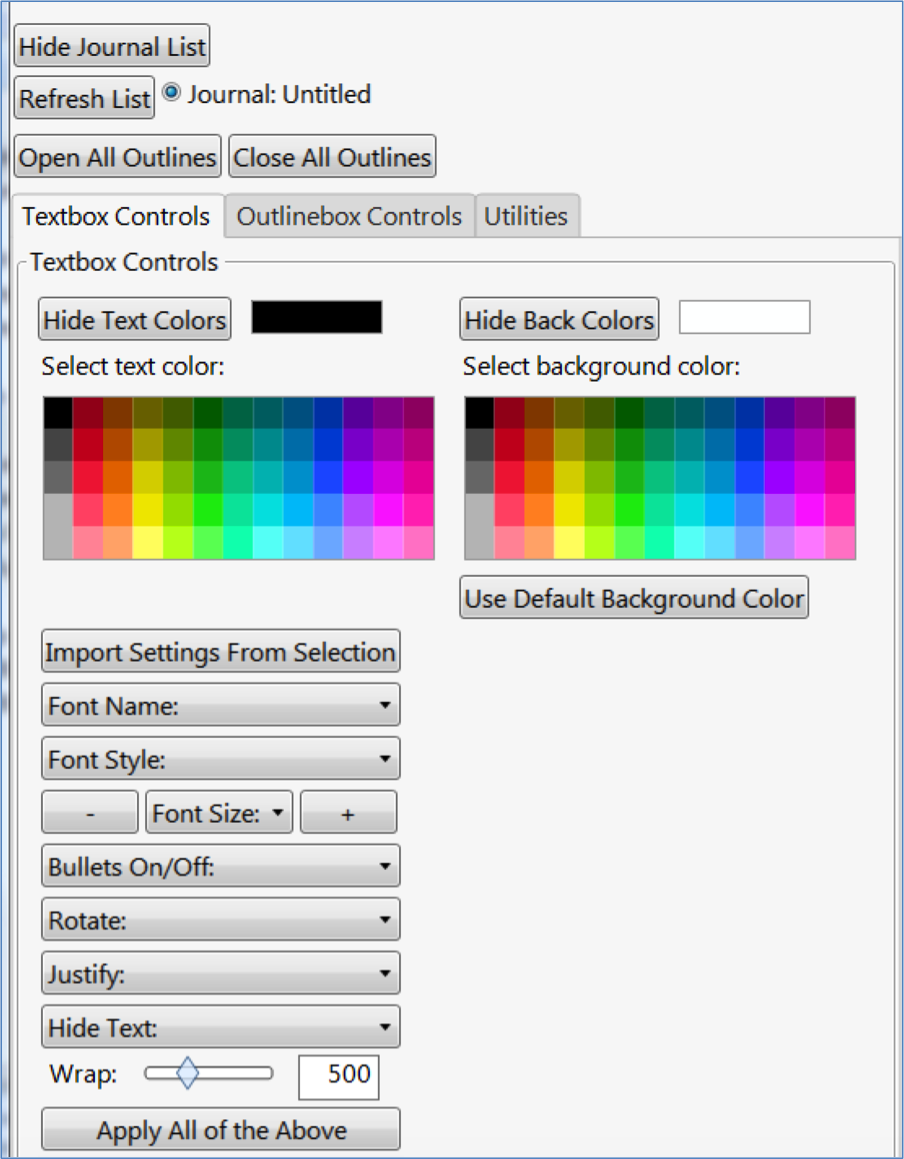904x1159 pixels.
Task: Open the Utilities tab
Action: point(527,215)
